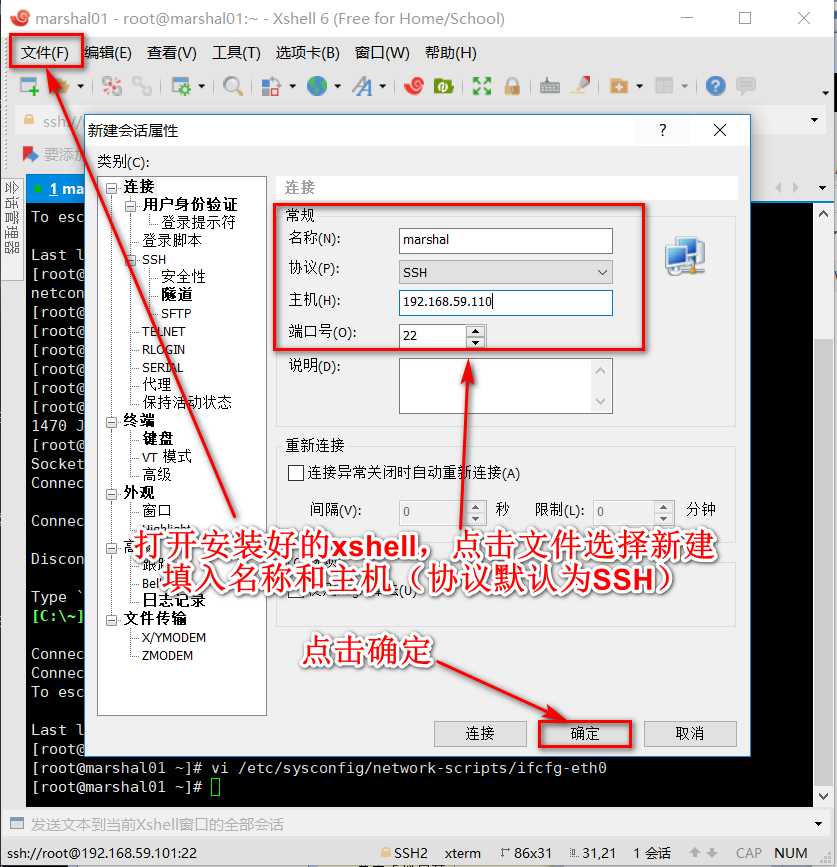
Task: Click the 说明 description text box
Action: point(506,386)
